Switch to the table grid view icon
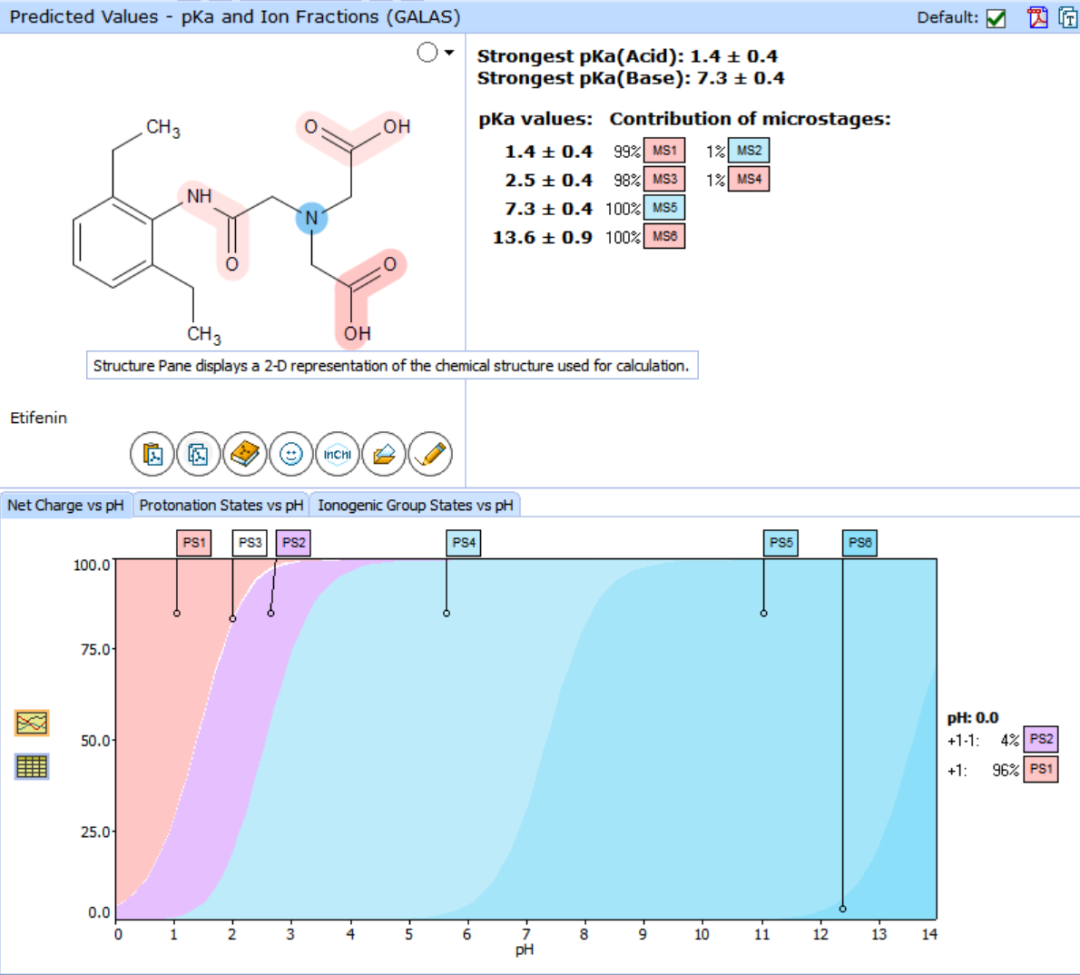The width and height of the screenshot is (1080, 975). click(x=32, y=766)
